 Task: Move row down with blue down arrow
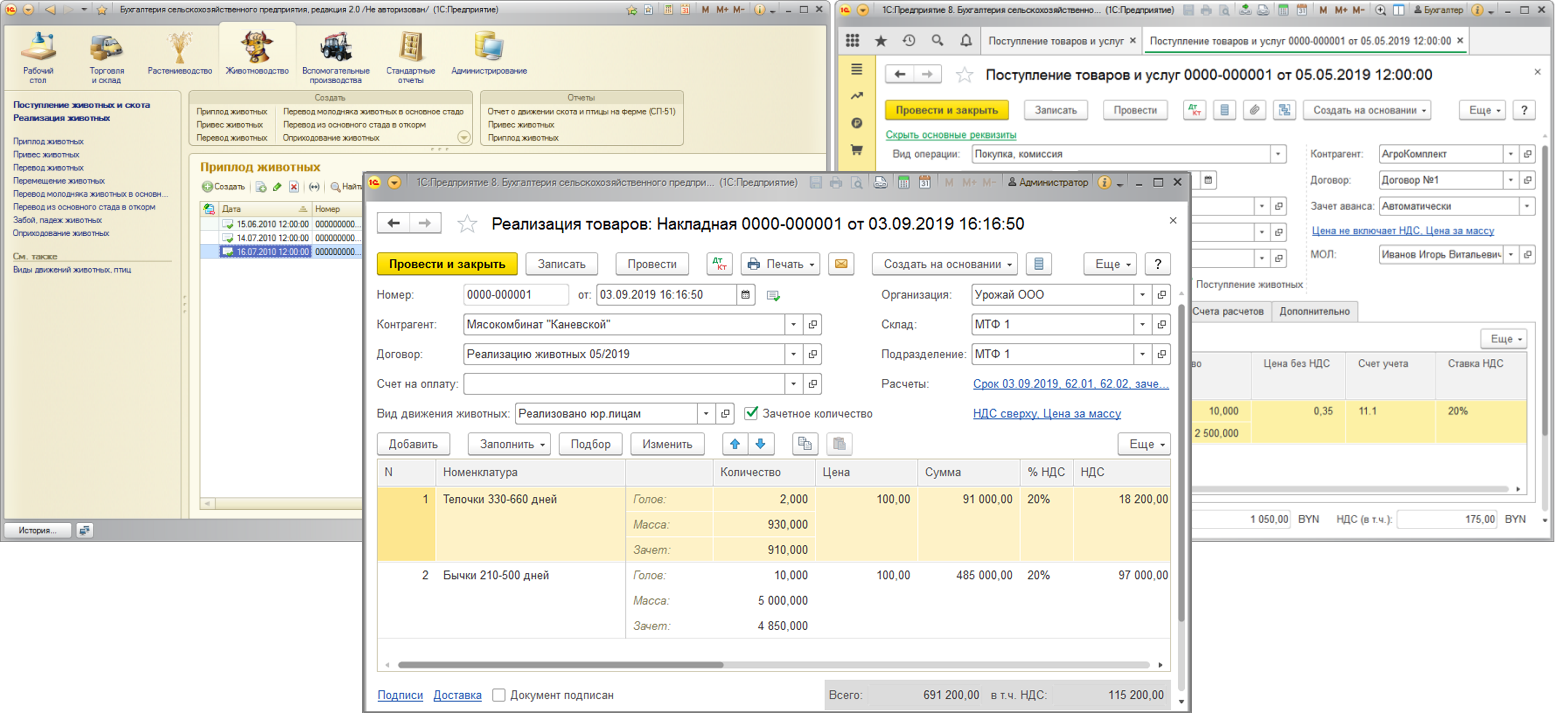759,443
